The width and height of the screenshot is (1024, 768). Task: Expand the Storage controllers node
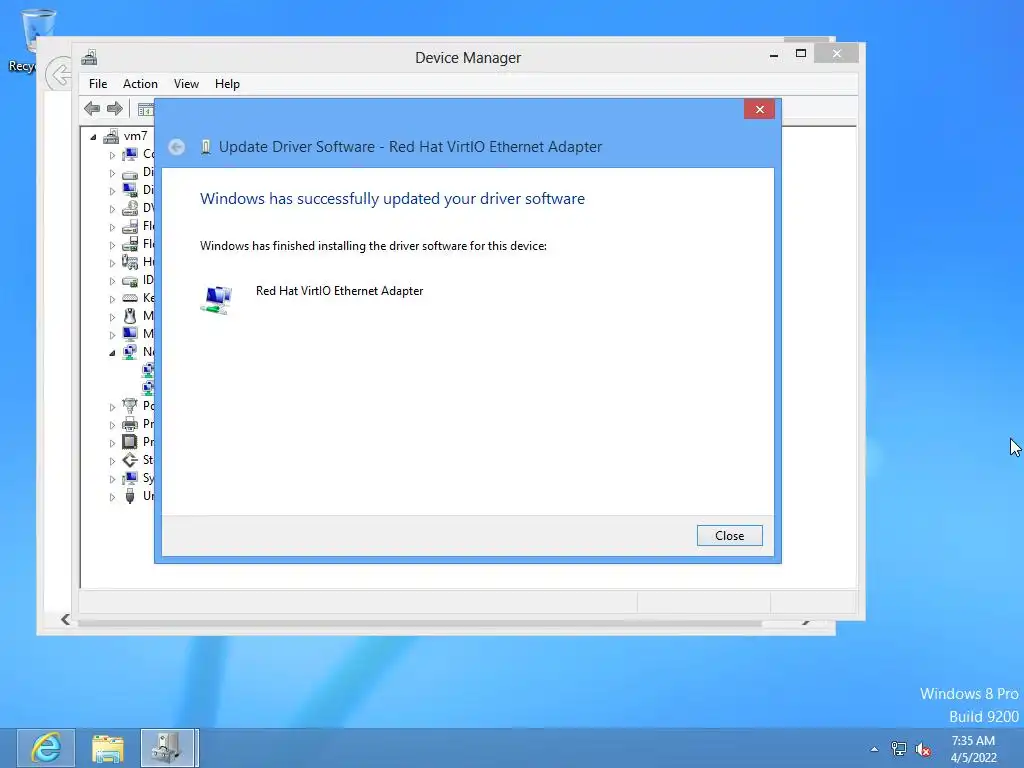[x=112, y=461]
